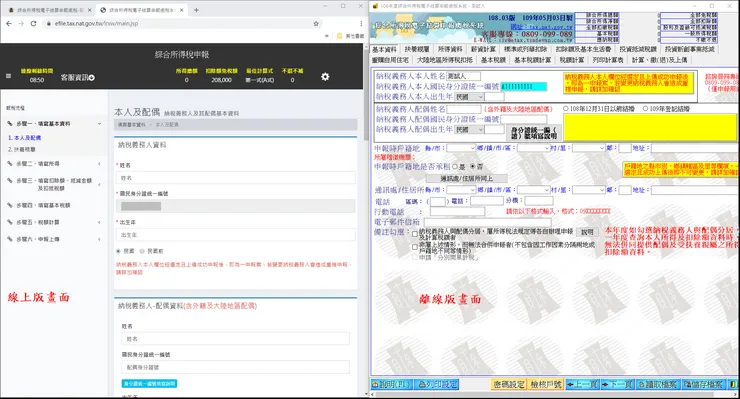
Task: Open 通訊處 村/里 dropdown
Action: pyautogui.click(x=589, y=190)
